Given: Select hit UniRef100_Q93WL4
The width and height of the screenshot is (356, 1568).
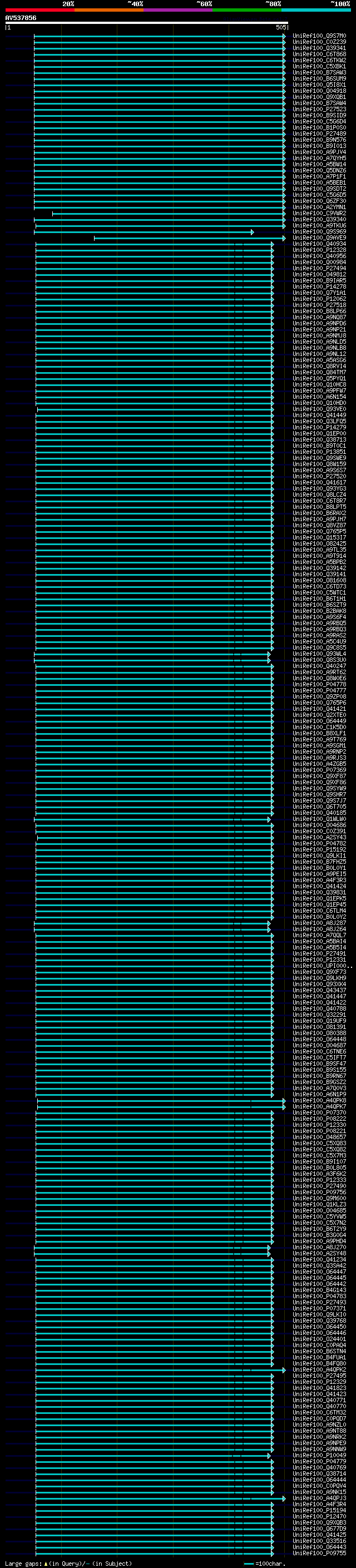Looking at the screenshot, I should [x=319, y=654].
